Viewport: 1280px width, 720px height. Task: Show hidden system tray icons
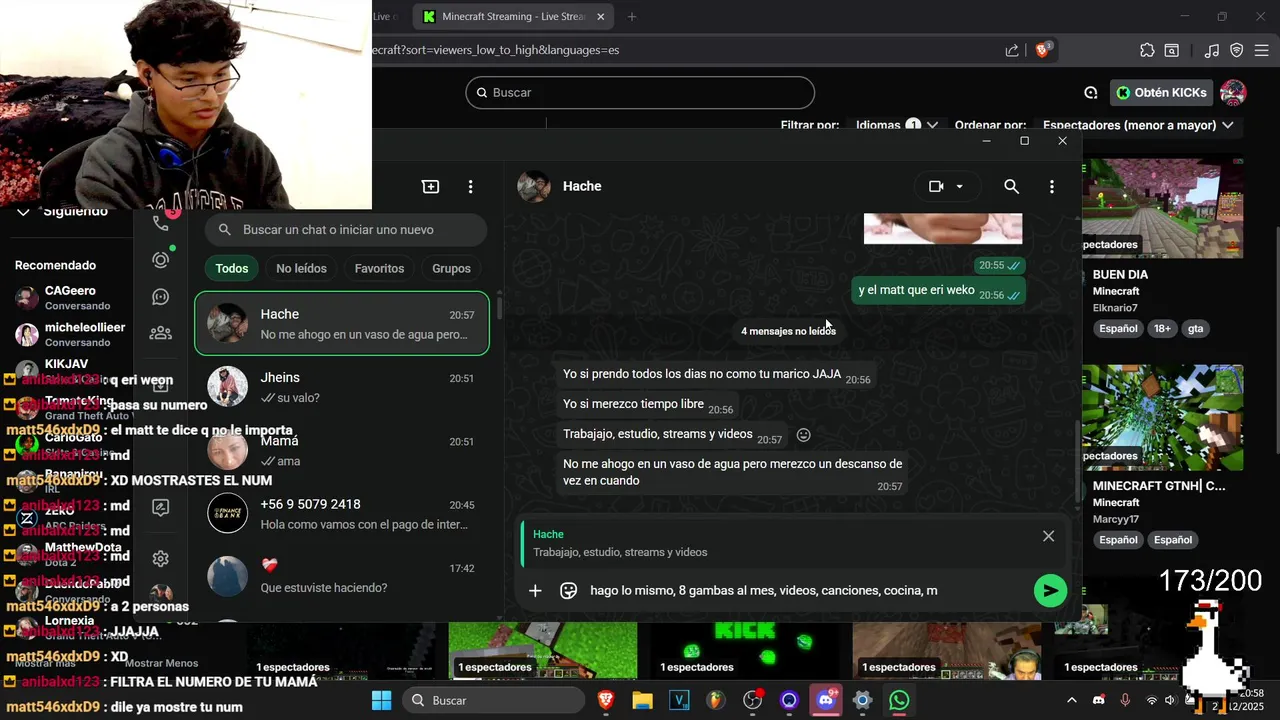coord(1071,700)
